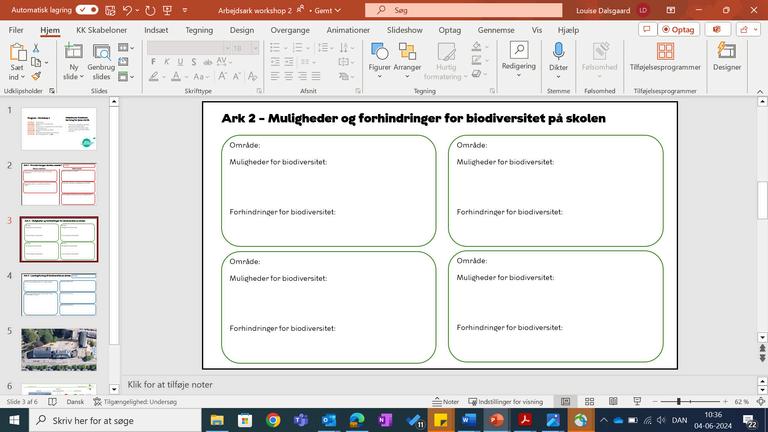Toggle italic formatting
The width and height of the screenshot is (768, 432).
tap(167, 62)
